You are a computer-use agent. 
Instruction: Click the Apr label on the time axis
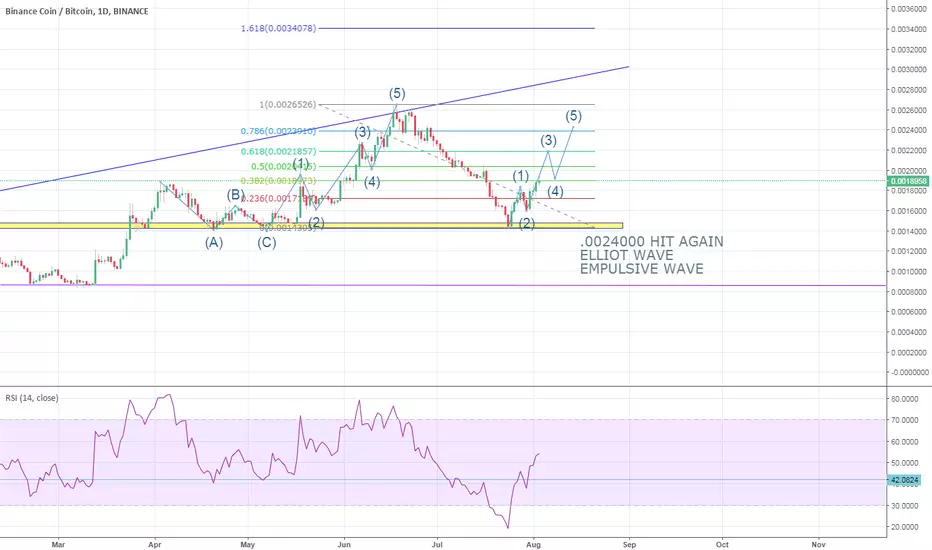coord(155,544)
